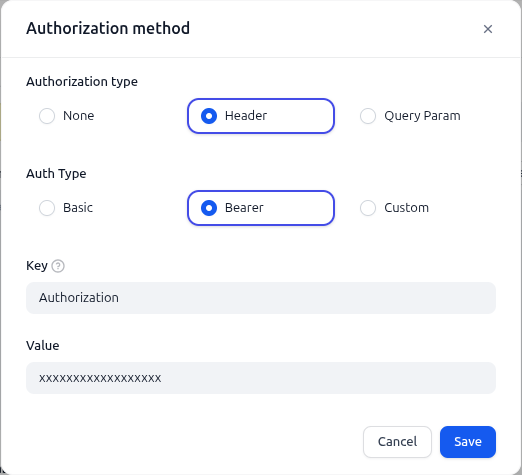
Task: Click the Authorization method dialog title
Action: click(x=108, y=28)
